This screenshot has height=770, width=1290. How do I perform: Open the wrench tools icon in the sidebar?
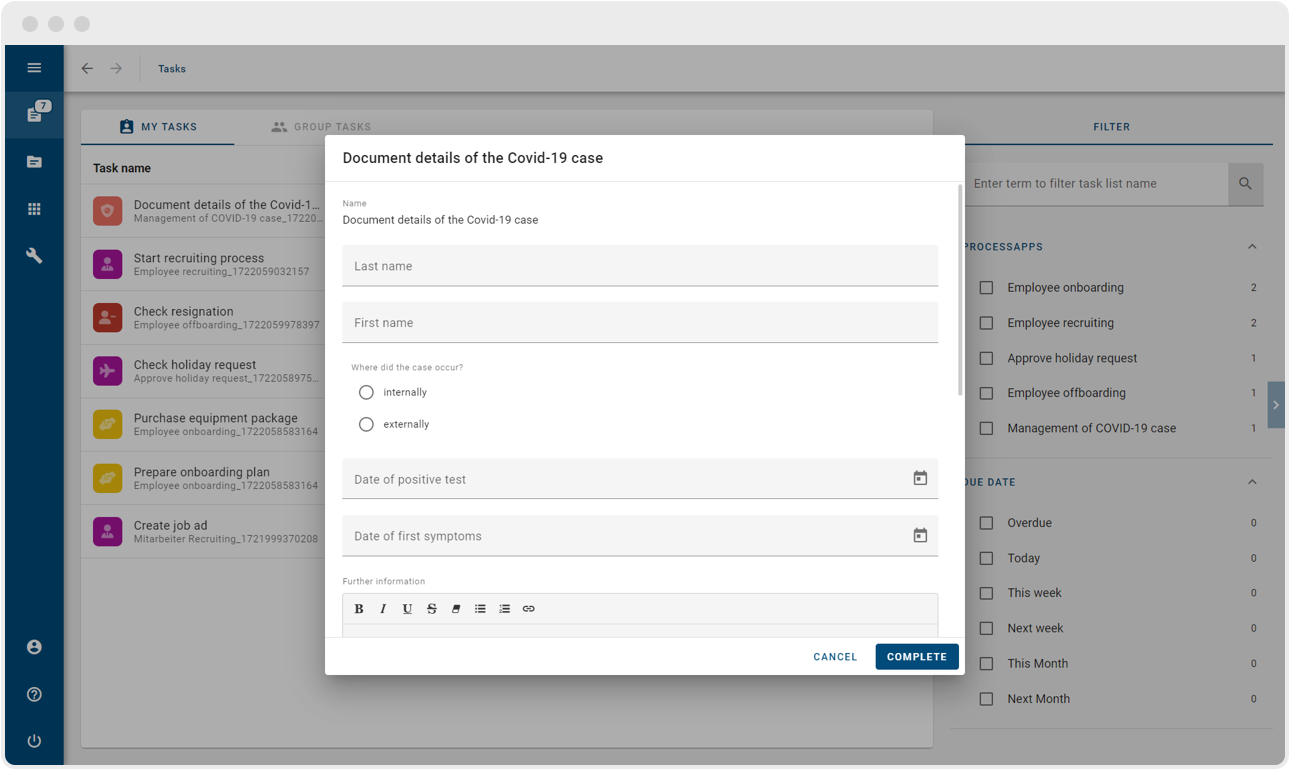(34, 256)
